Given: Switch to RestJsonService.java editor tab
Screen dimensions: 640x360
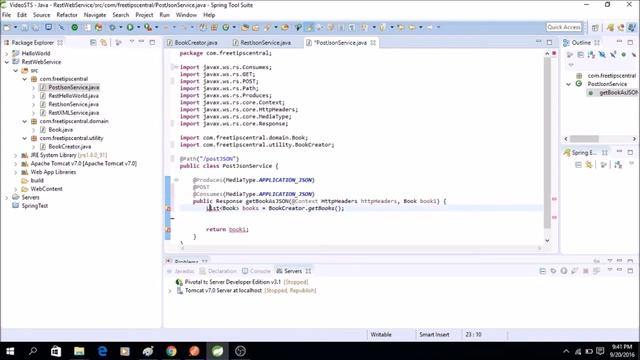Looking at the screenshot, I should pyautogui.click(x=262, y=42).
